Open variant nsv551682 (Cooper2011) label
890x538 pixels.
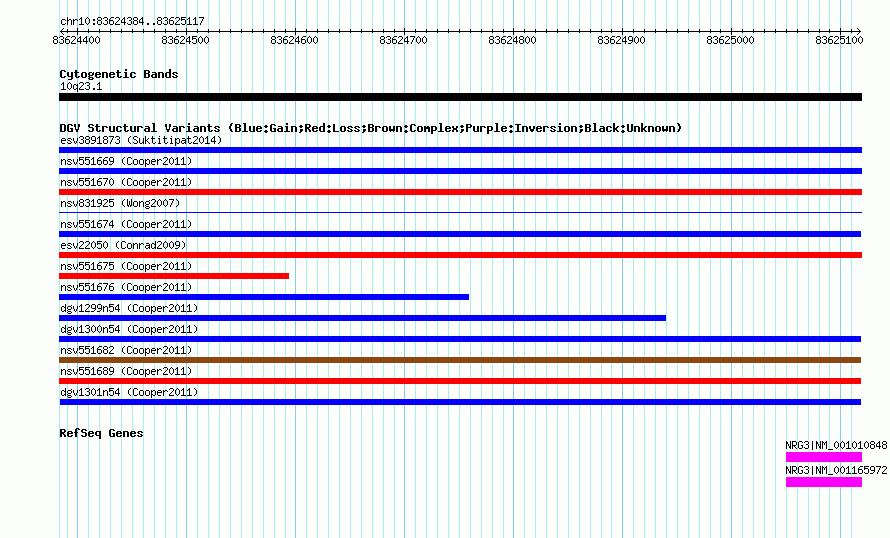pos(126,350)
